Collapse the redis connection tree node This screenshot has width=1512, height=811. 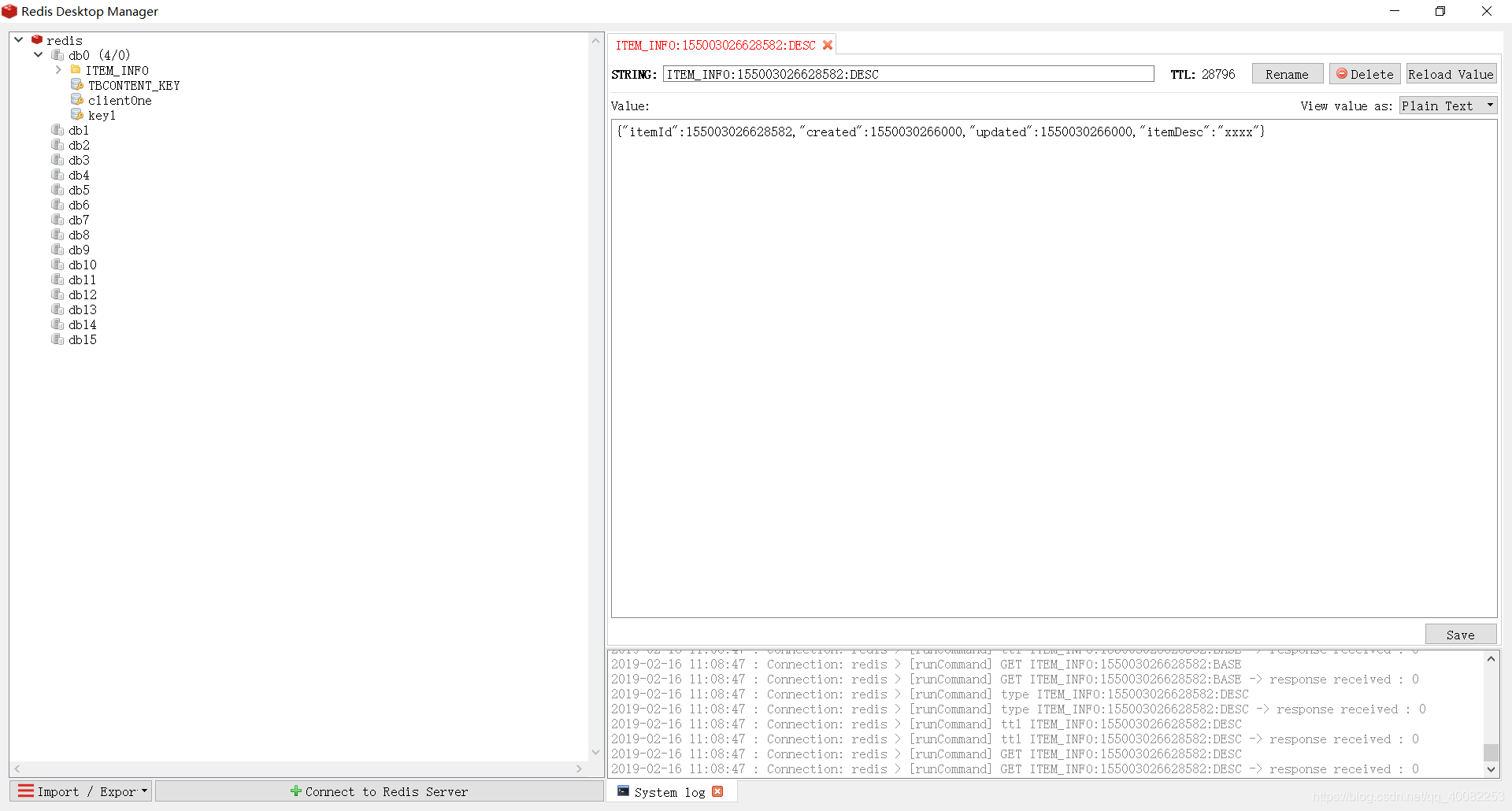pyautogui.click(x=18, y=39)
